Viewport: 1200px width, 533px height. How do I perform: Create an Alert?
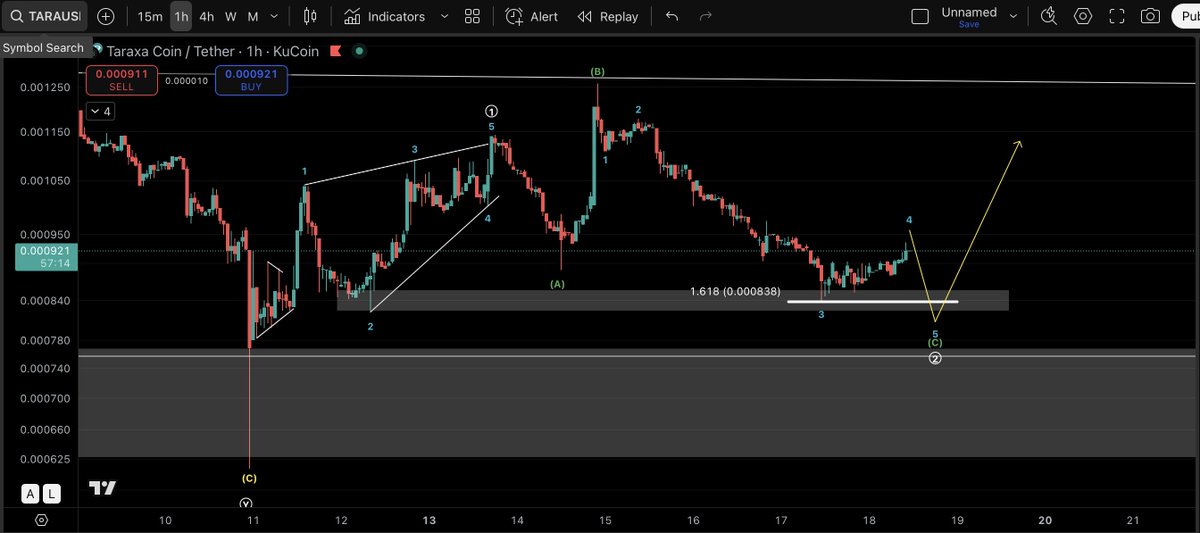click(532, 16)
